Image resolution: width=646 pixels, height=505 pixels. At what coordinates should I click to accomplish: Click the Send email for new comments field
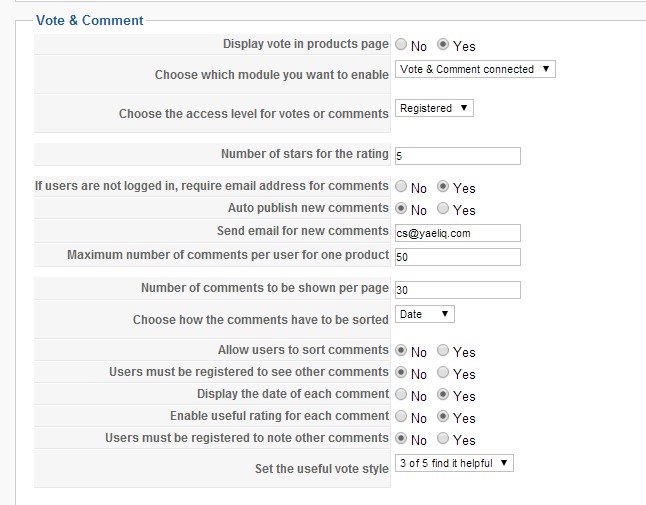coord(458,233)
